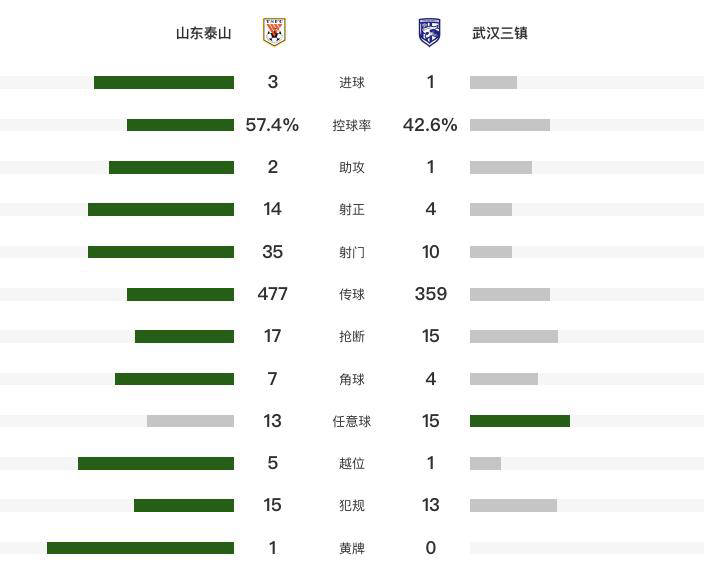This screenshot has width=709, height=576.
Task: Click Wuhan's 359 passes value
Action: (430, 294)
